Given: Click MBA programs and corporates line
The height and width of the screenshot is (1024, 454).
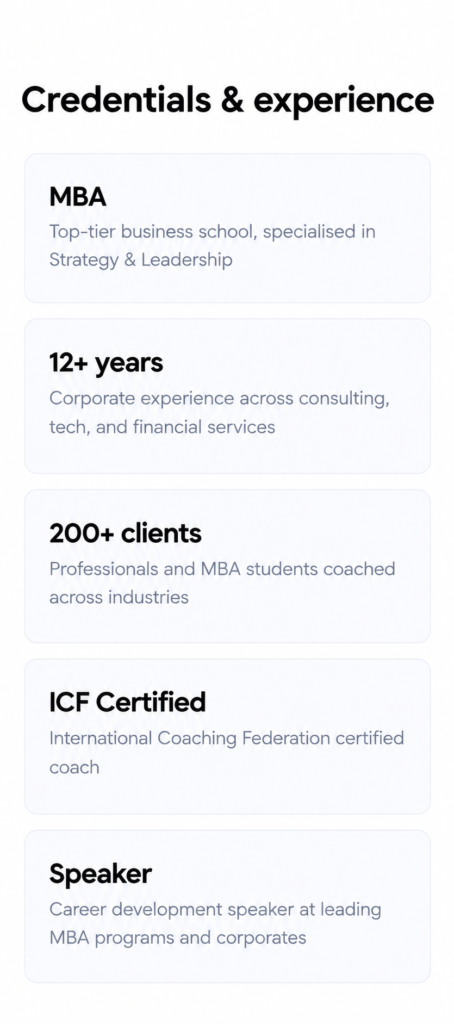Looking at the screenshot, I should 178,938.
